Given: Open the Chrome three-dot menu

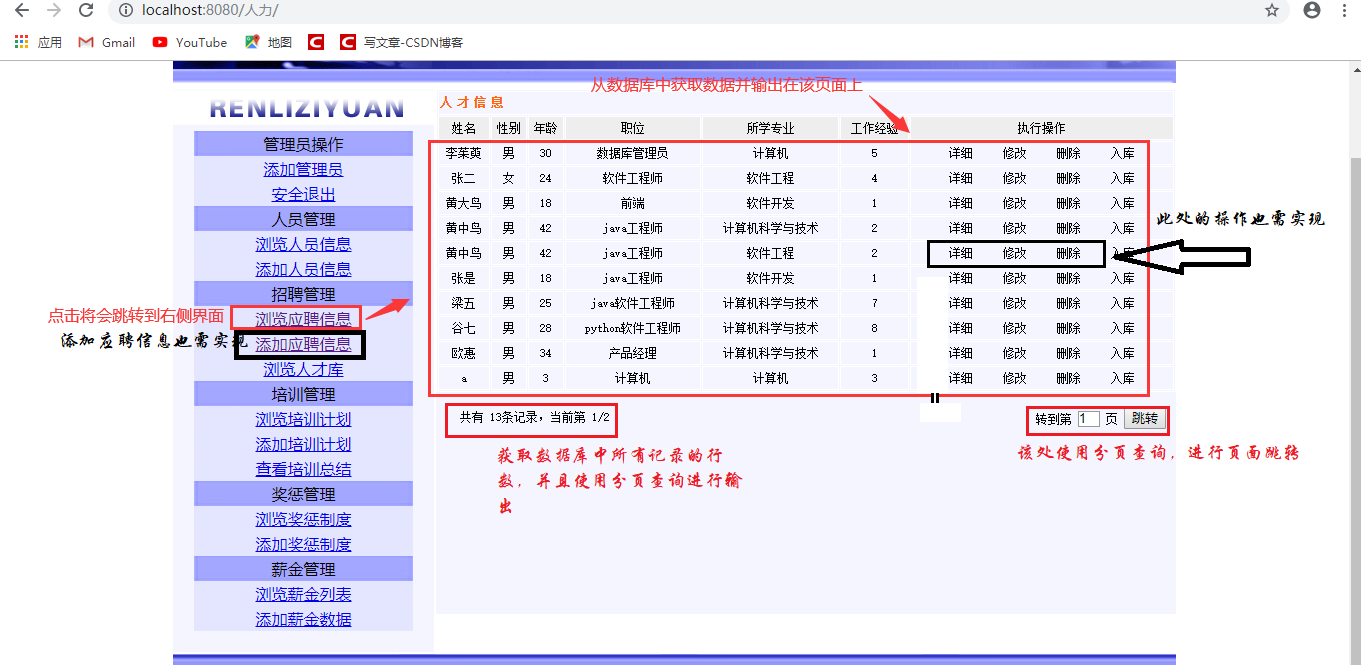Looking at the screenshot, I should pyautogui.click(x=1344, y=10).
